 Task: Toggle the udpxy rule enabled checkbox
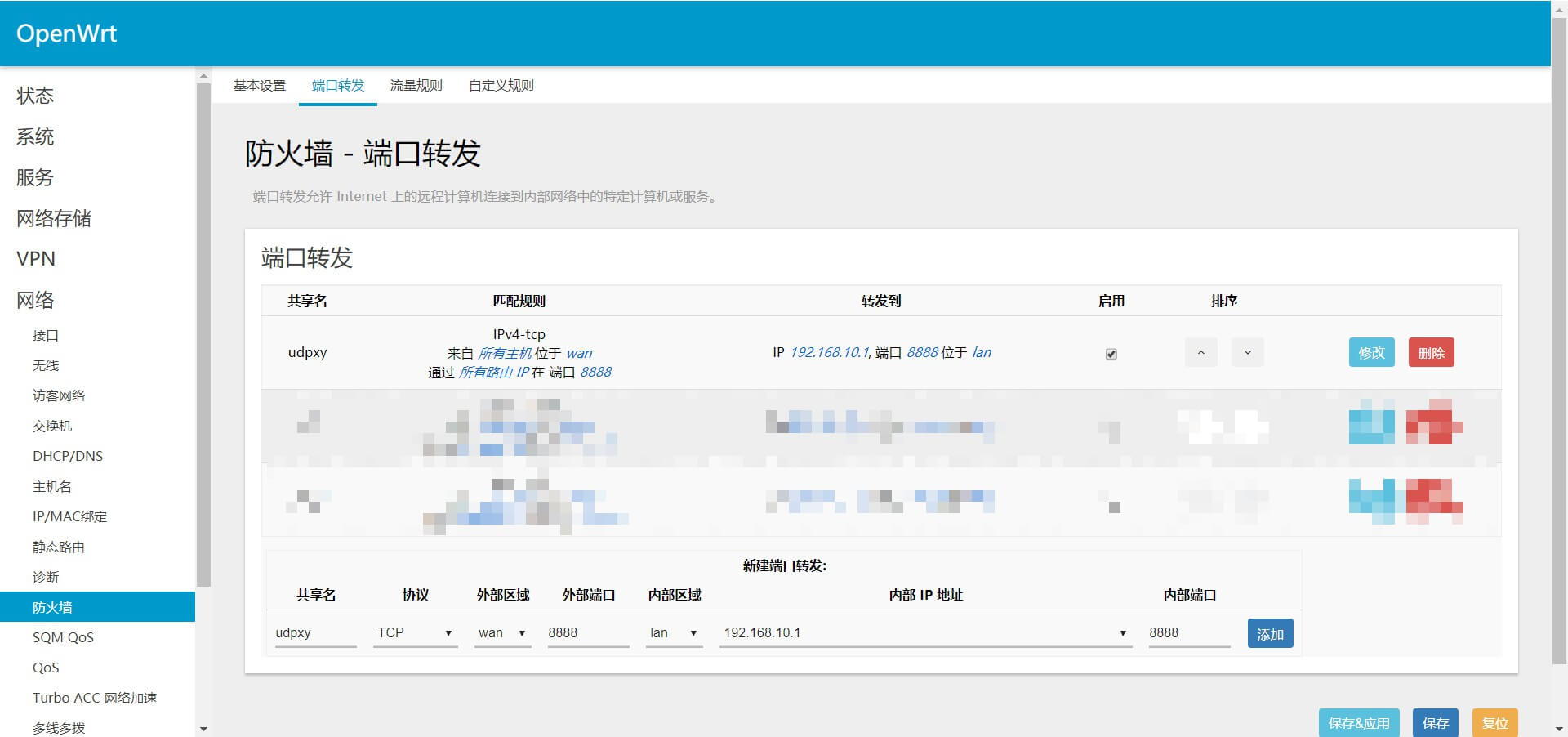1111,354
